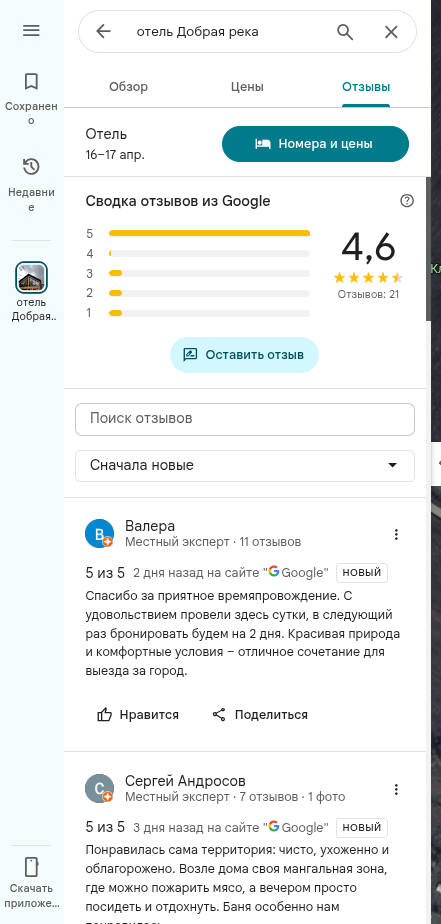The height and width of the screenshot is (924, 441).
Task: Click the 4,6 rating number
Action: (368, 247)
